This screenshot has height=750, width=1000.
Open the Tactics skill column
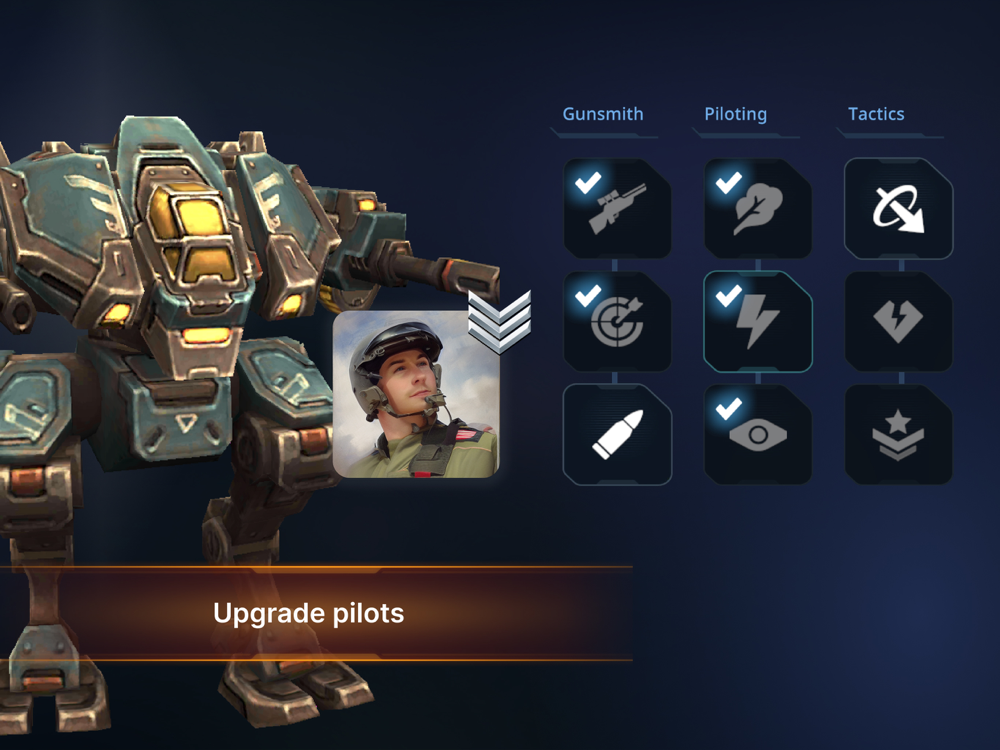pyautogui.click(x=876, y=114)
